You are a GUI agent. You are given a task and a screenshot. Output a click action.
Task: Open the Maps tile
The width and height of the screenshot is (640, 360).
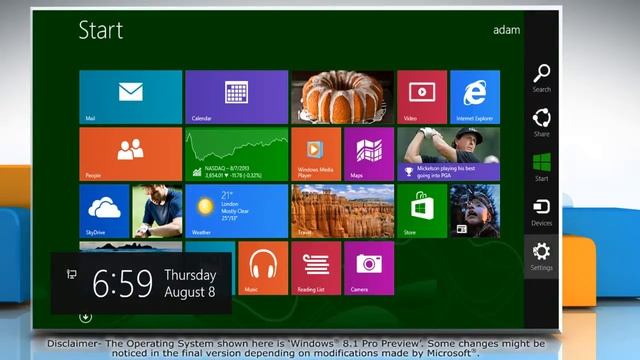click(369, 154)
